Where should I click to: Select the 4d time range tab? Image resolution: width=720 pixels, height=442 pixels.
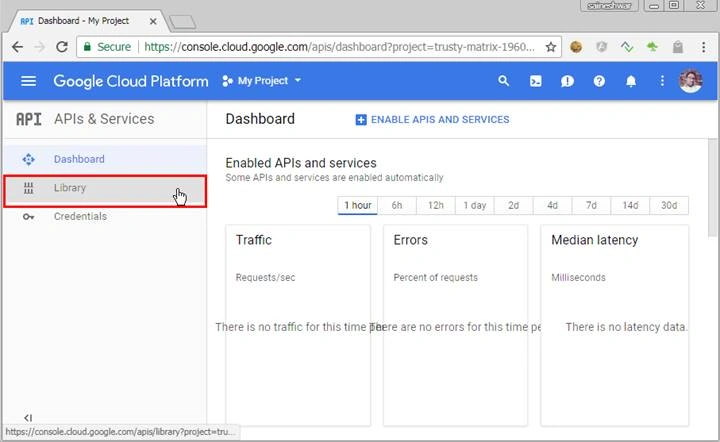pos(552,205)
